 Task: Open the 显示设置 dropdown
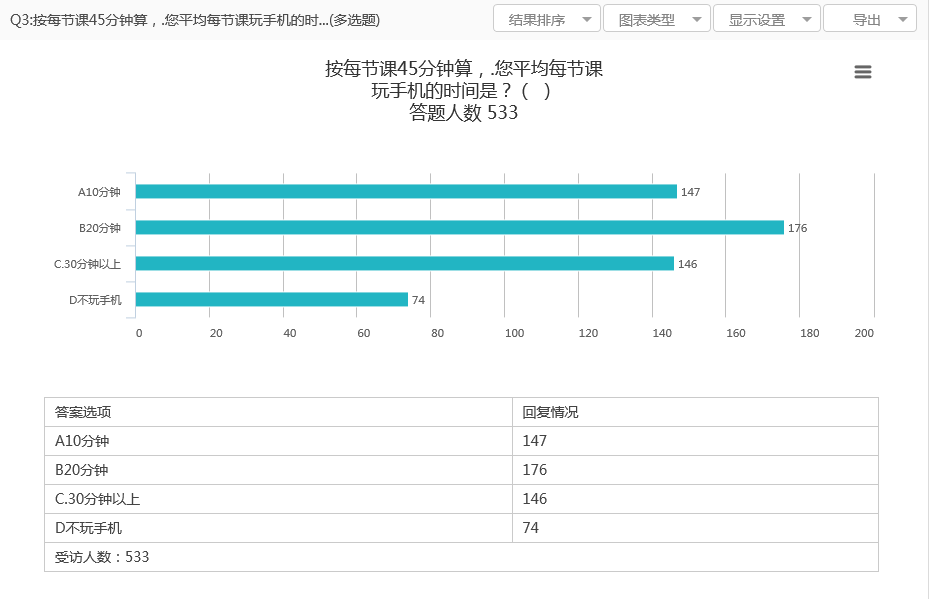point(767,19)
